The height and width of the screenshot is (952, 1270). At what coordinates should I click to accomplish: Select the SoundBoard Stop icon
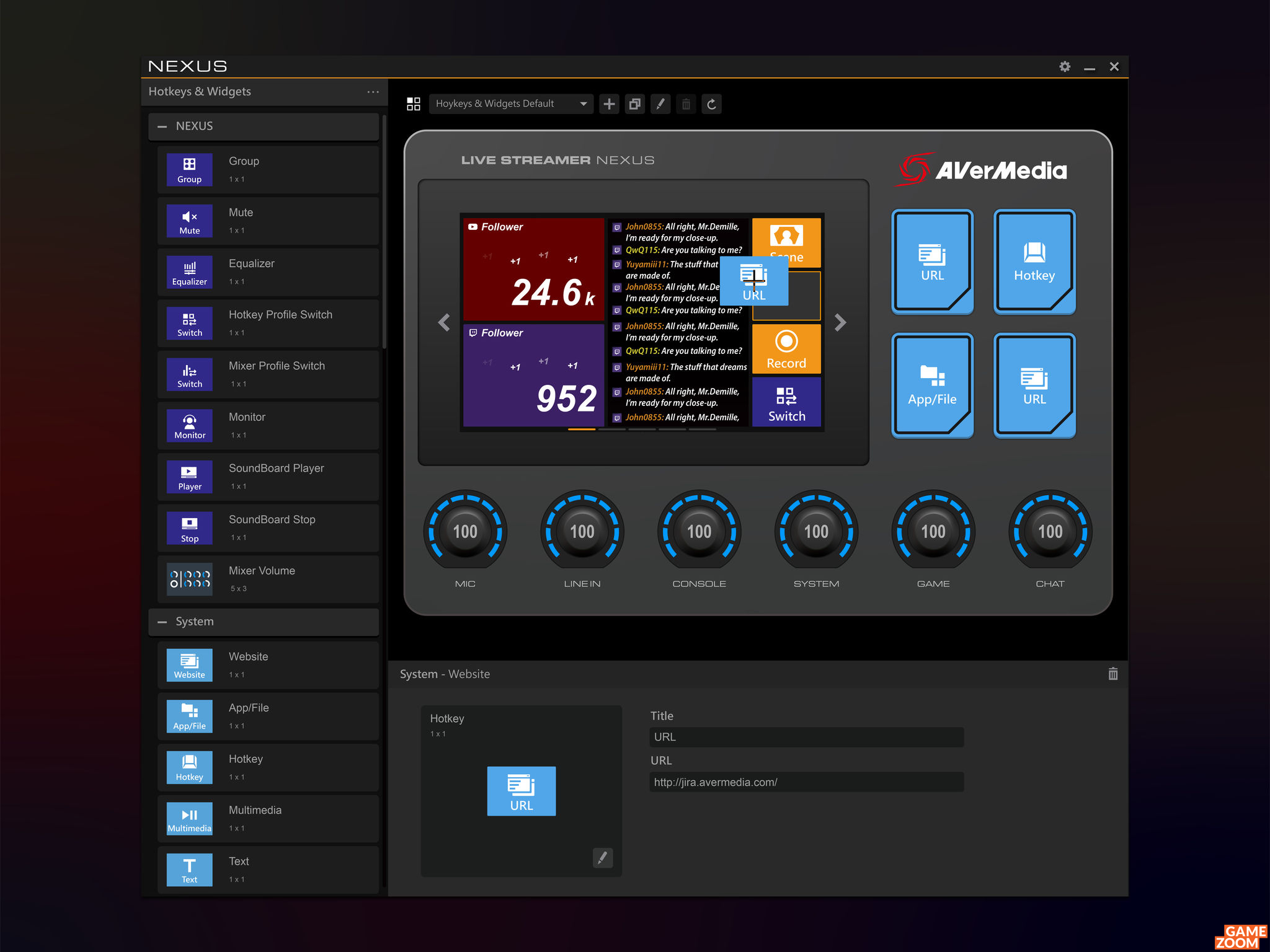coord(189,528)
